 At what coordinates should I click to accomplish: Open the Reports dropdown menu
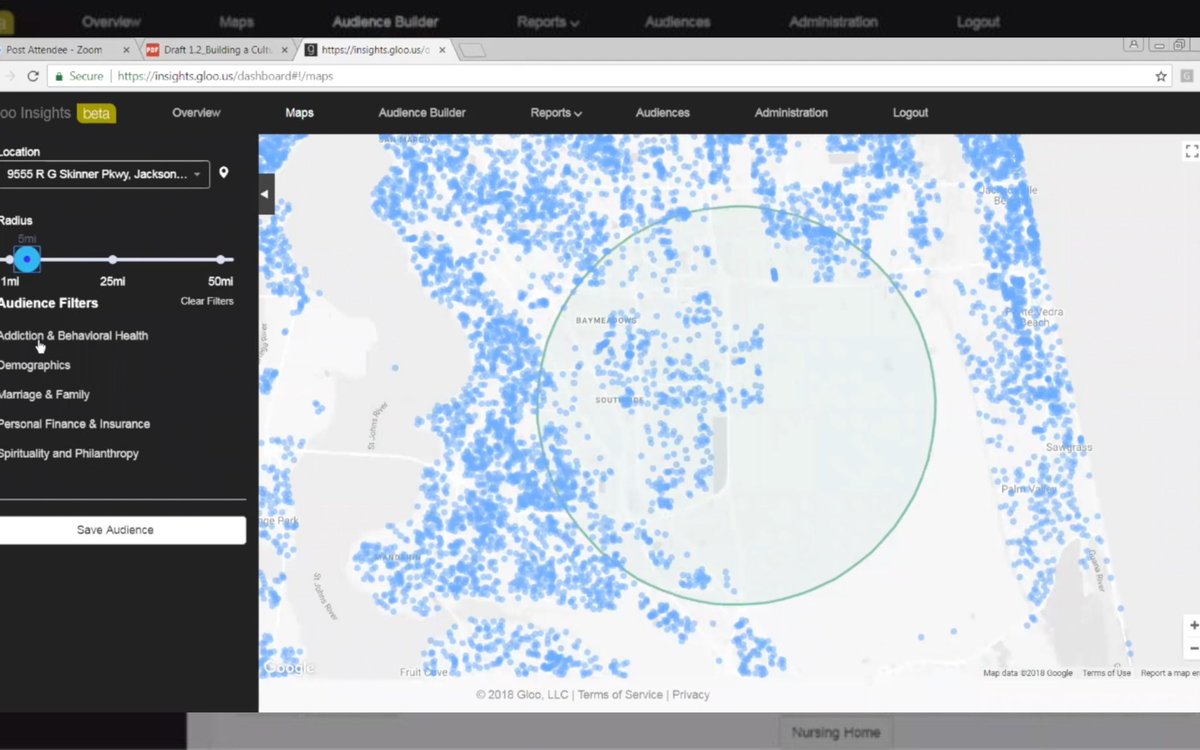click(556, 113)
